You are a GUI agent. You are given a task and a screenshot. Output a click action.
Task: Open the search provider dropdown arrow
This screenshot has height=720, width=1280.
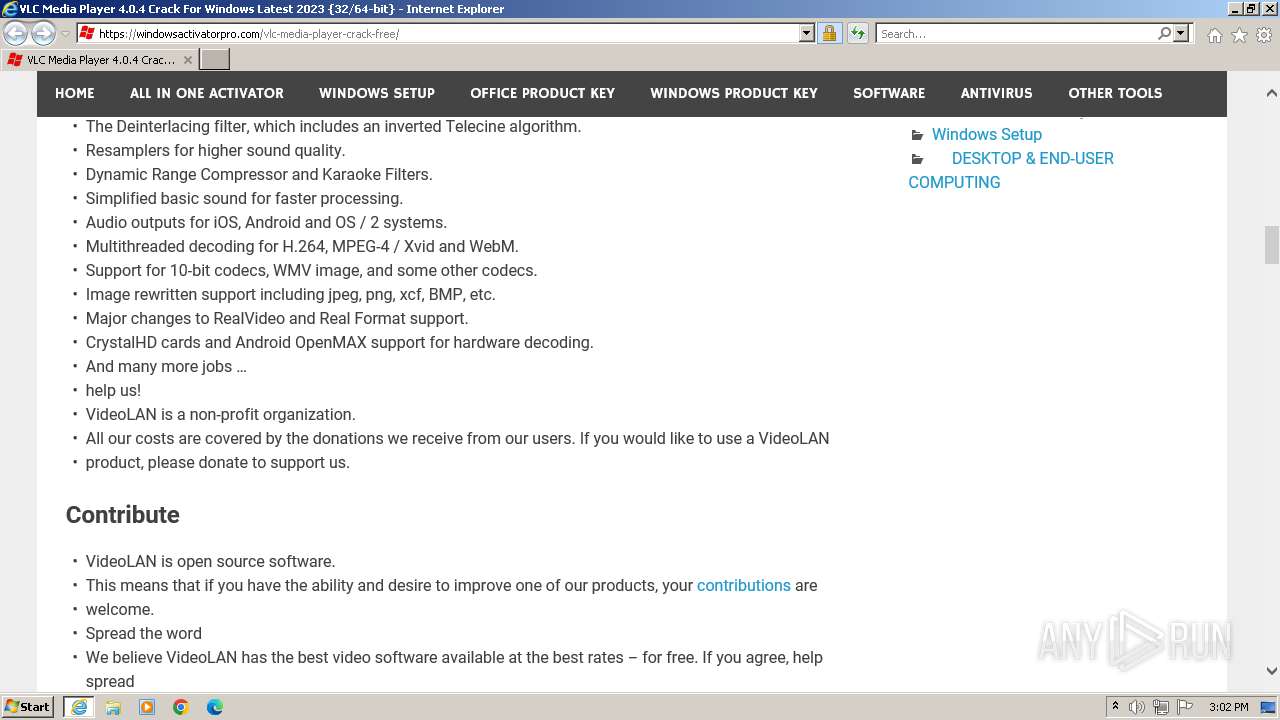click(1181, 33)
